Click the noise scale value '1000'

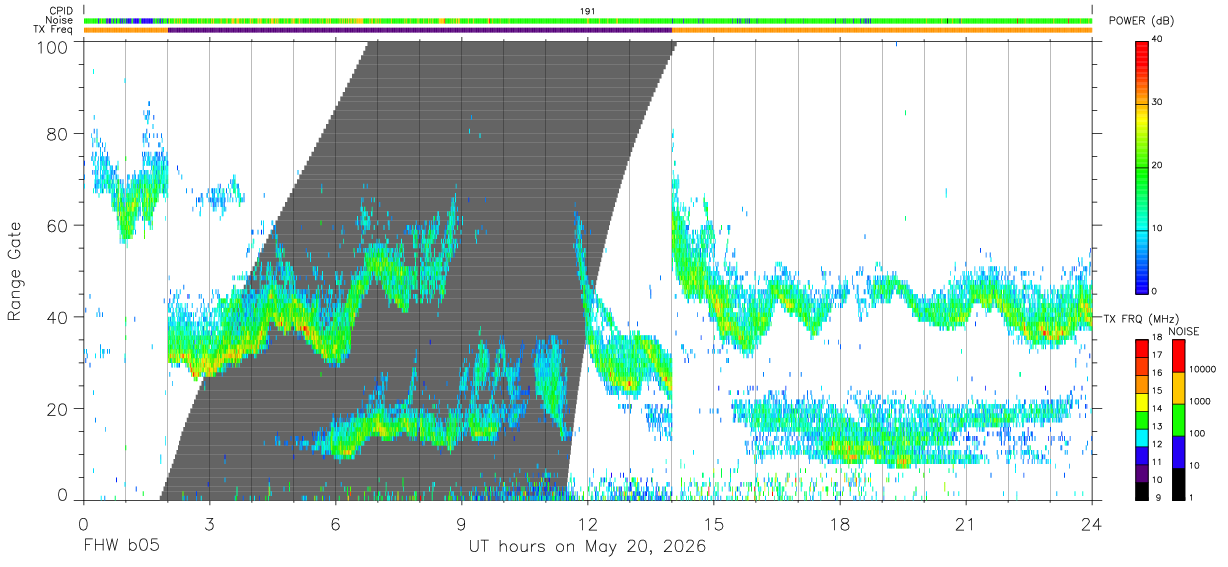[x=1200, y=401]
